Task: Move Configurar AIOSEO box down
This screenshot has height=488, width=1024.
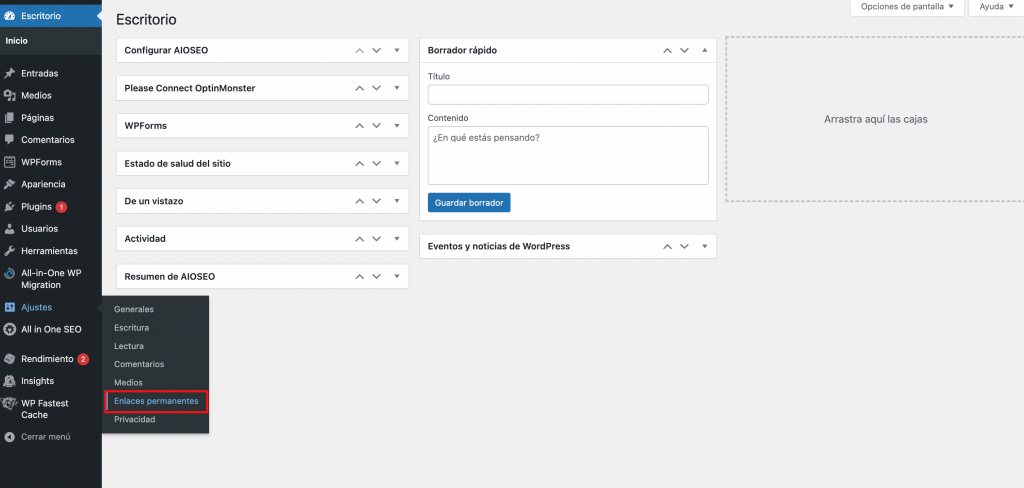Action: [x=376, y=50]
